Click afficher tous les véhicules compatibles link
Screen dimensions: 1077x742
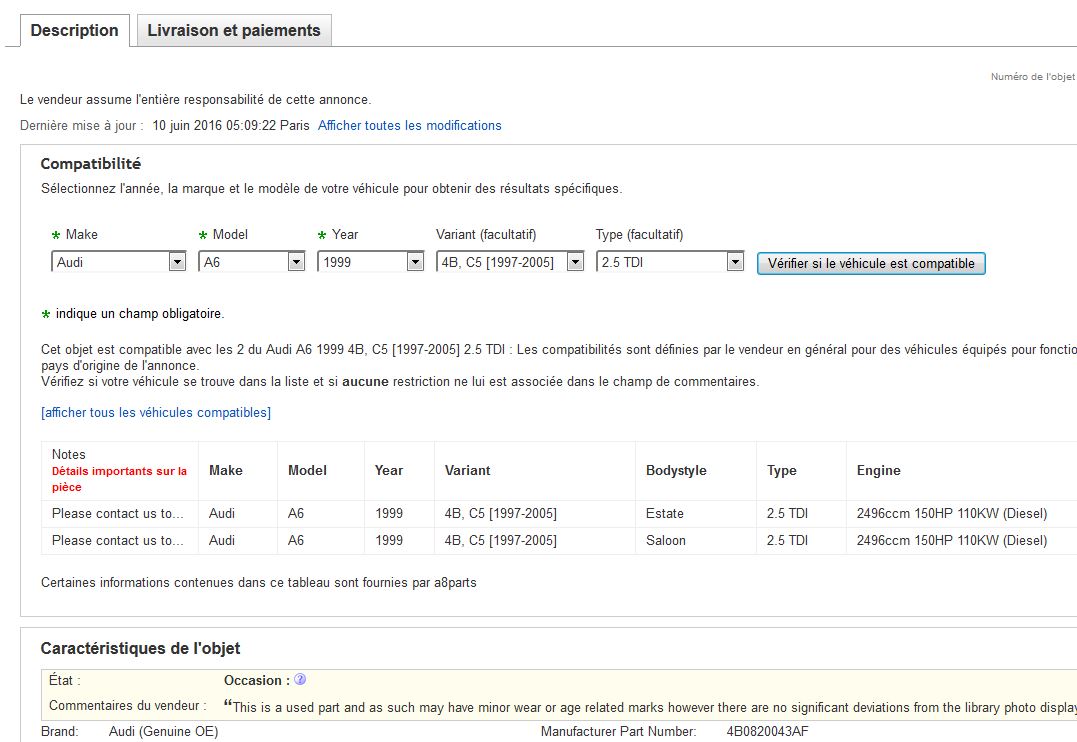(156, 413)
